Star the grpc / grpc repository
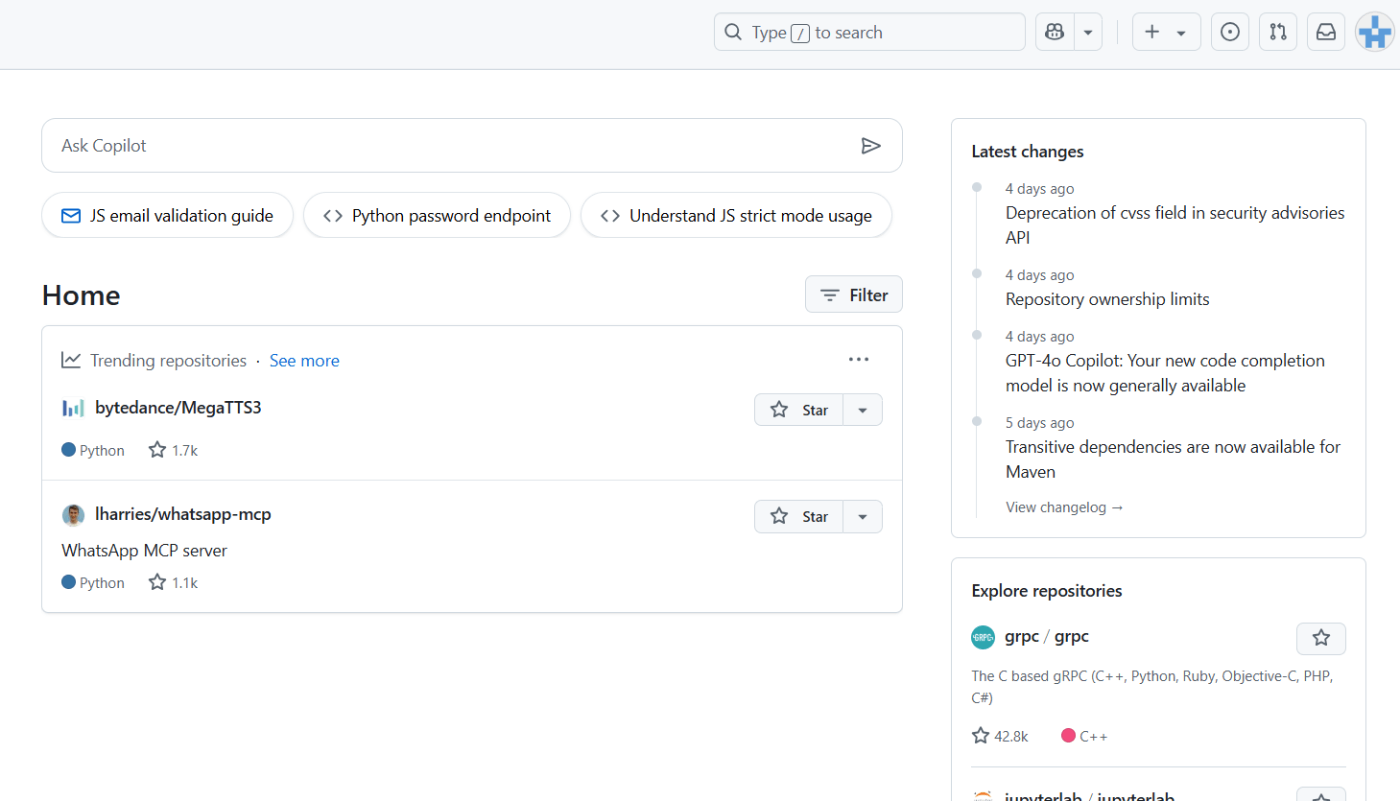The height and width of the screenshot is (801, 1400). (x=1321, y=638)
